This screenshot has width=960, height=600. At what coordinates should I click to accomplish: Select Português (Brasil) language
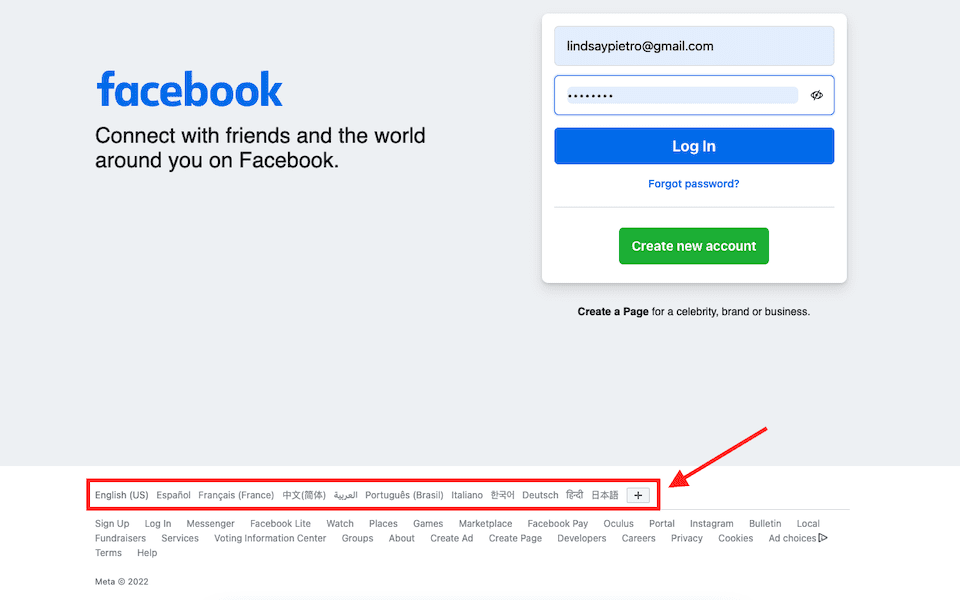click(x=403, y=494)
